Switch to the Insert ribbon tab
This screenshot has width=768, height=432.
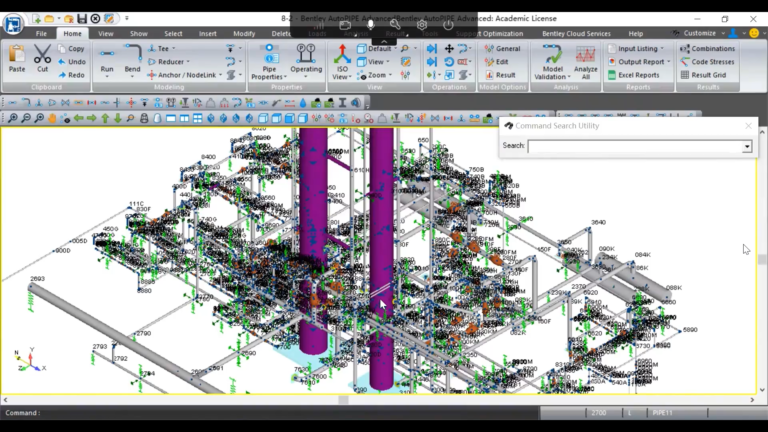pyautogui.click(x=208, y=33)
